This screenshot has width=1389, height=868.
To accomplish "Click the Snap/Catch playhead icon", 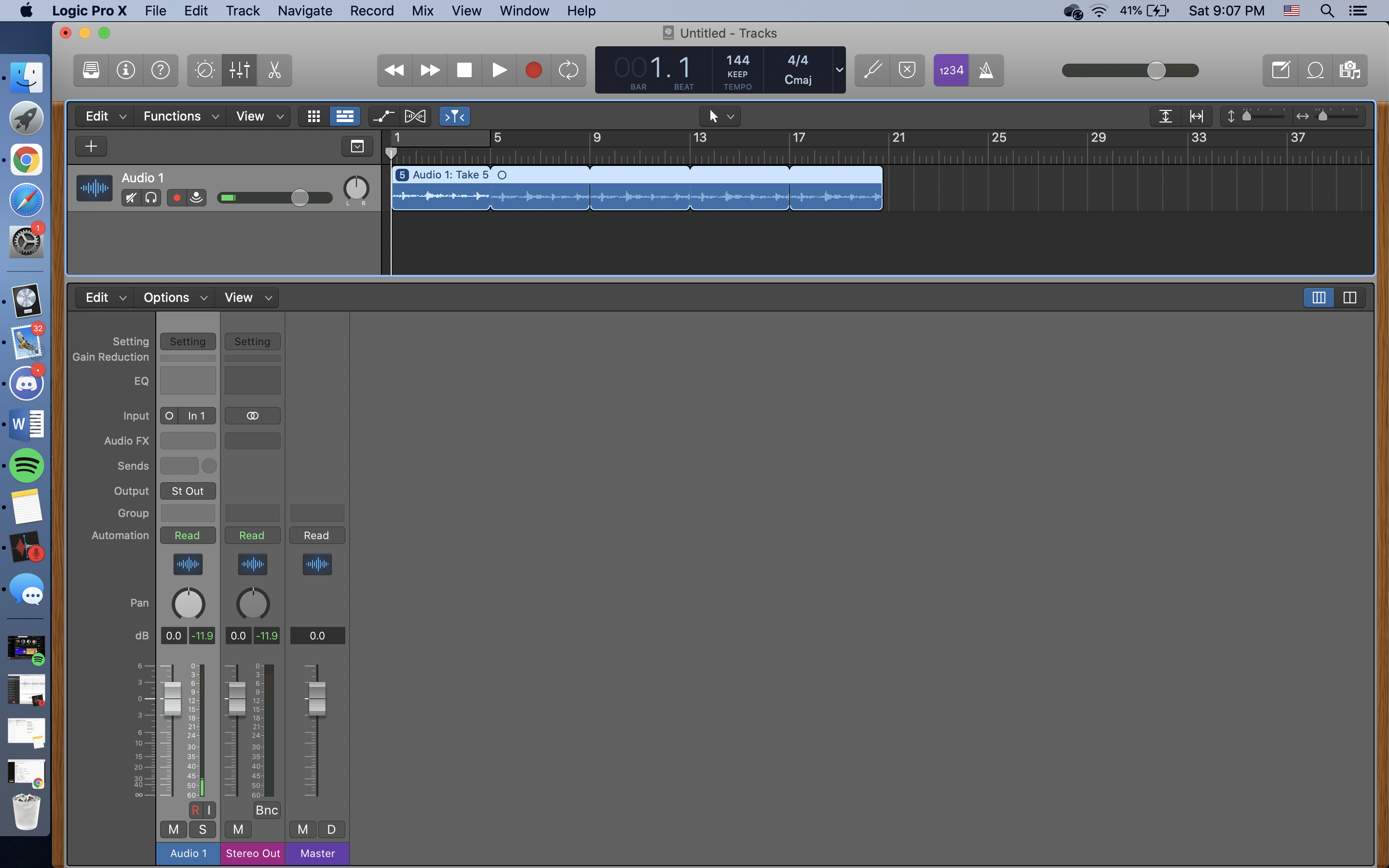I will click(x=455, y=117).
